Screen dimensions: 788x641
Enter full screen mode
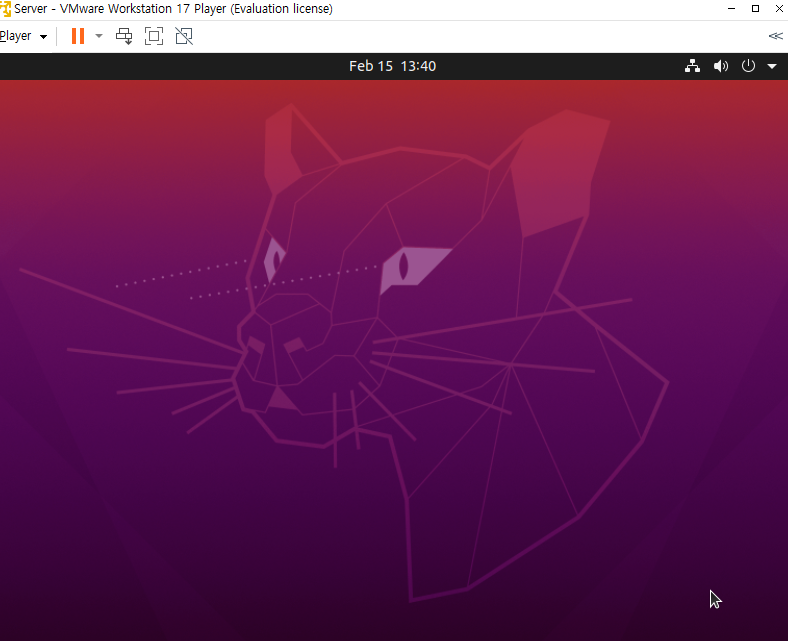click(x=154, y=36)
